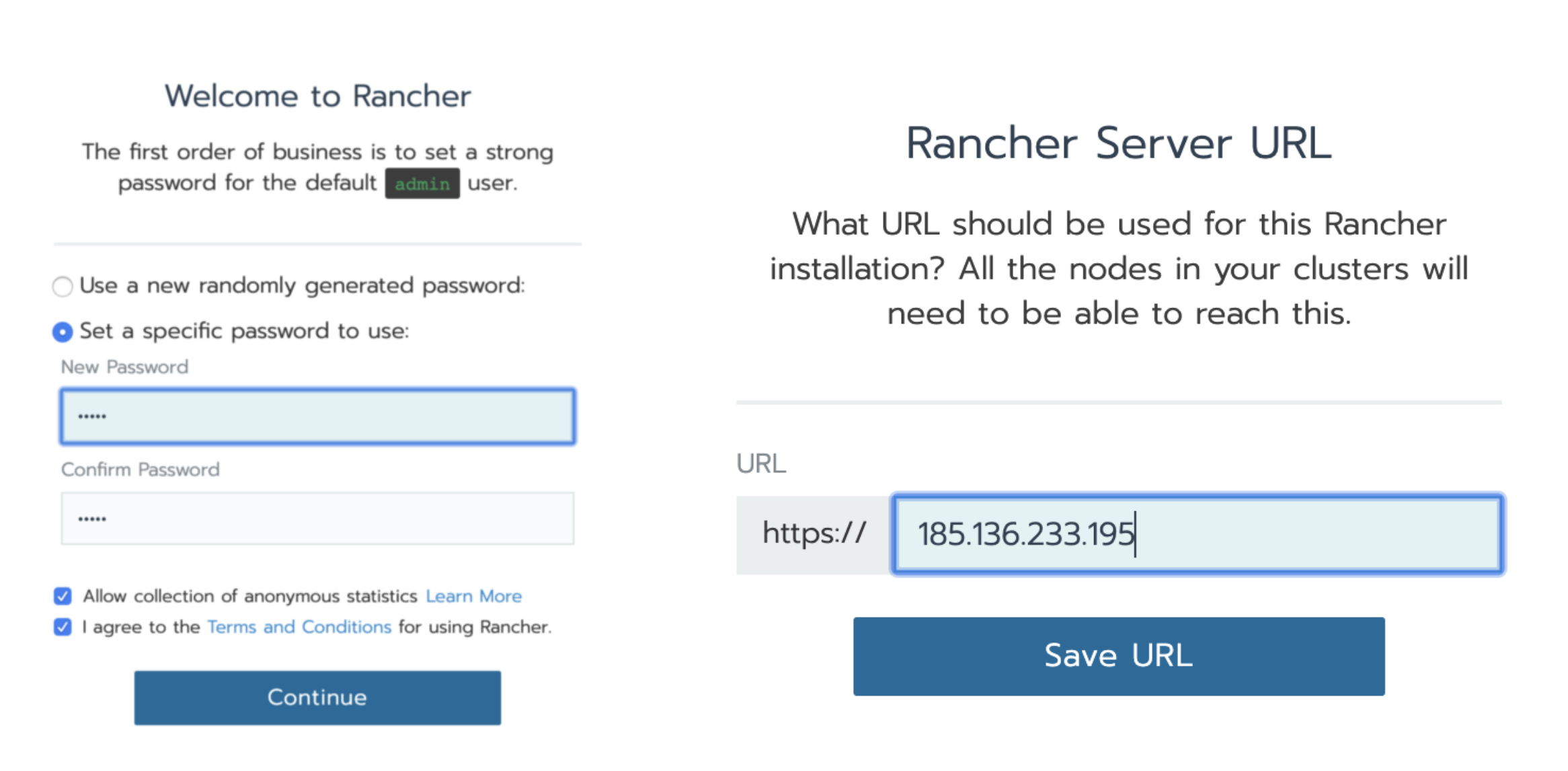Click the URL label above the field
This screenshot has height=771, width=1568.
coord(761,464)
